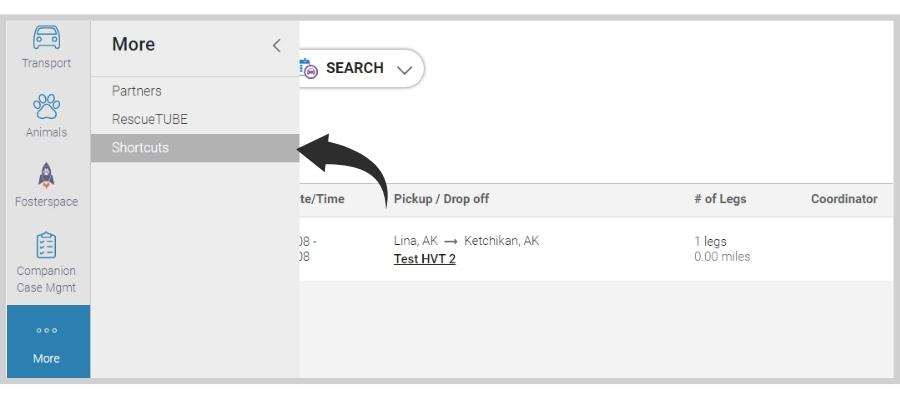Select the Lina, AK to Ketchikan row
Screen dimensions: 900x400
[596, 249]
